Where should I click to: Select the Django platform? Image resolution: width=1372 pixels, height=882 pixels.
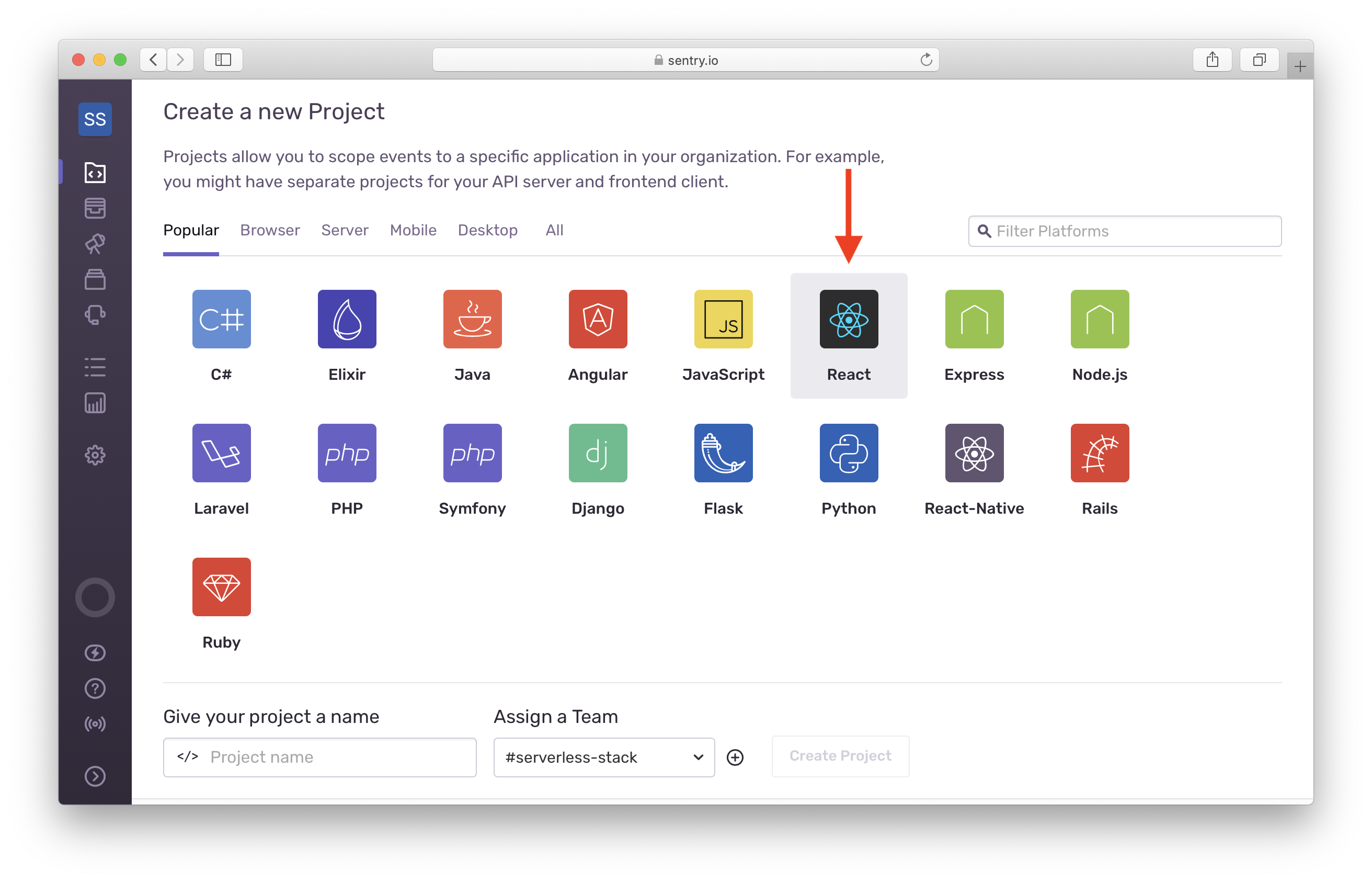[598, 453]
